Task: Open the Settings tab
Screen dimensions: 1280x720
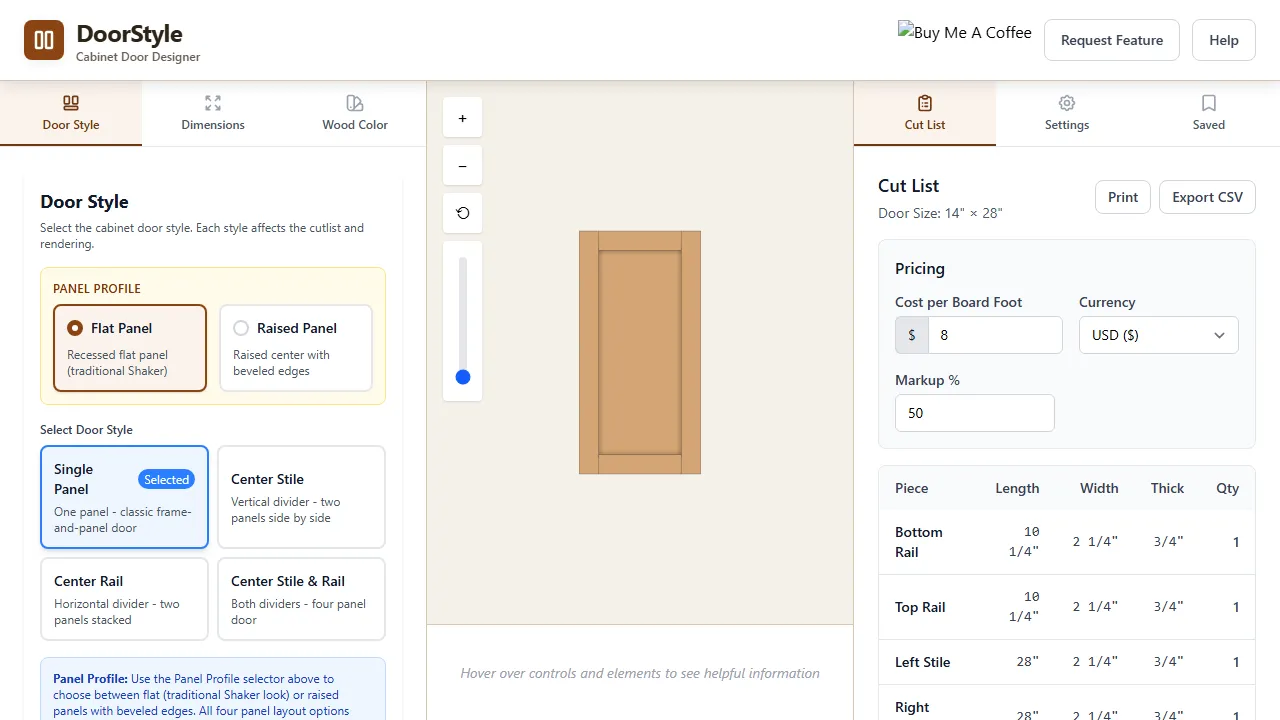Action: [1066, 113]
